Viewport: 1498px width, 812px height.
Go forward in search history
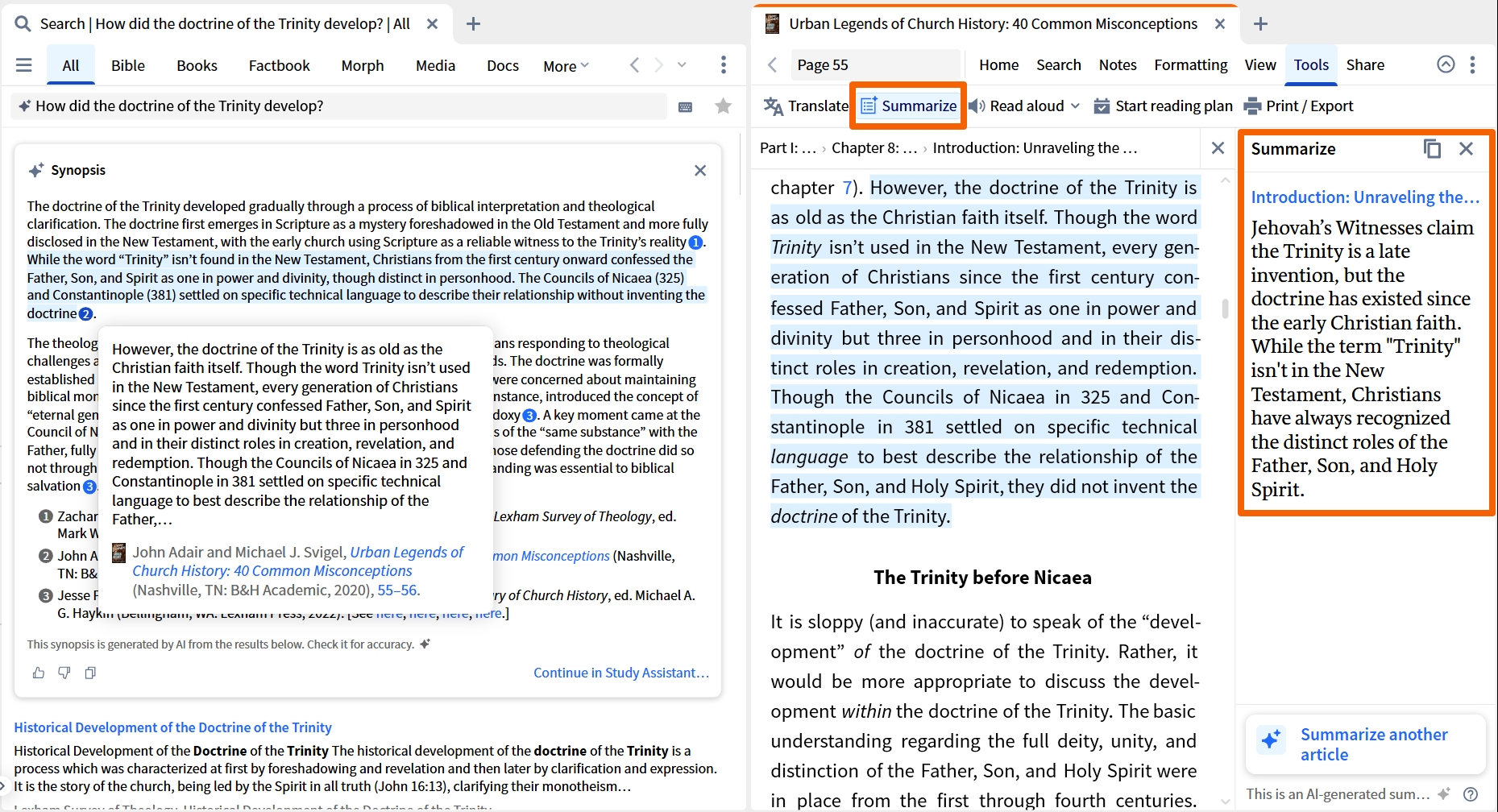pos(659,65)
